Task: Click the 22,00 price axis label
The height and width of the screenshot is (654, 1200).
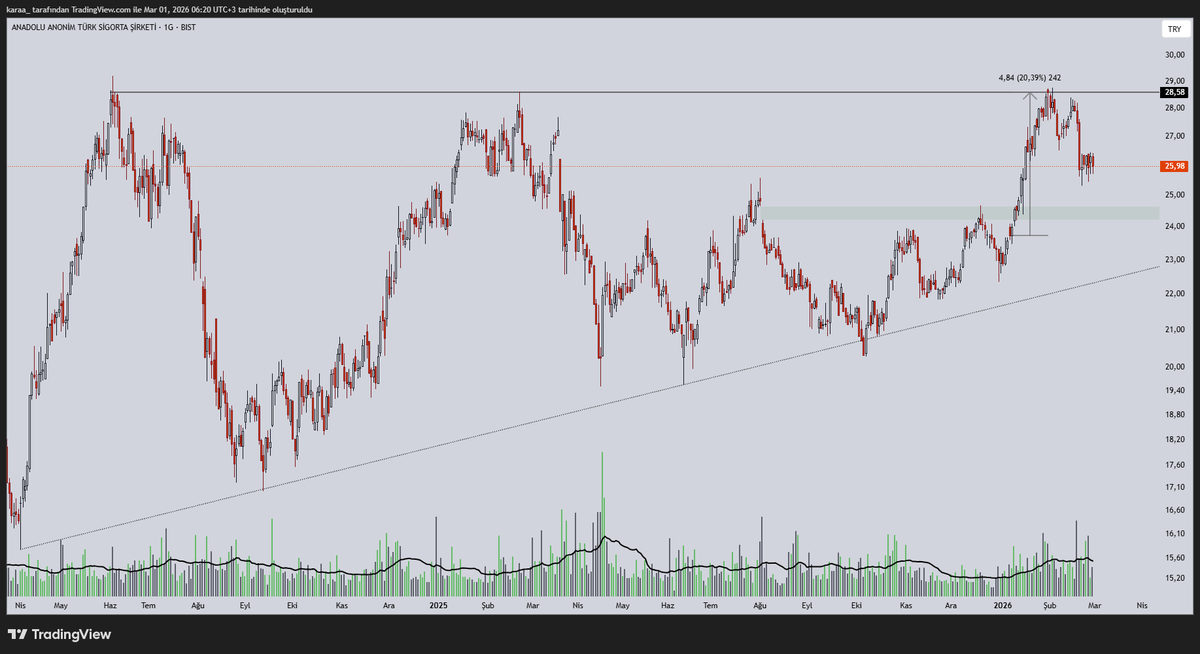Action: click(x=1174, y=293)
